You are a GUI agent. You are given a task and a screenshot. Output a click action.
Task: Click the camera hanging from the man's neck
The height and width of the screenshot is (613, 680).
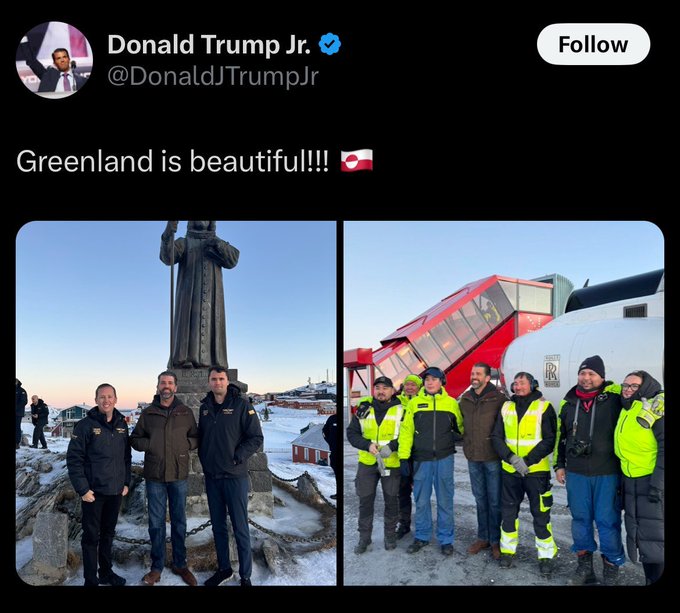(579, 448)
